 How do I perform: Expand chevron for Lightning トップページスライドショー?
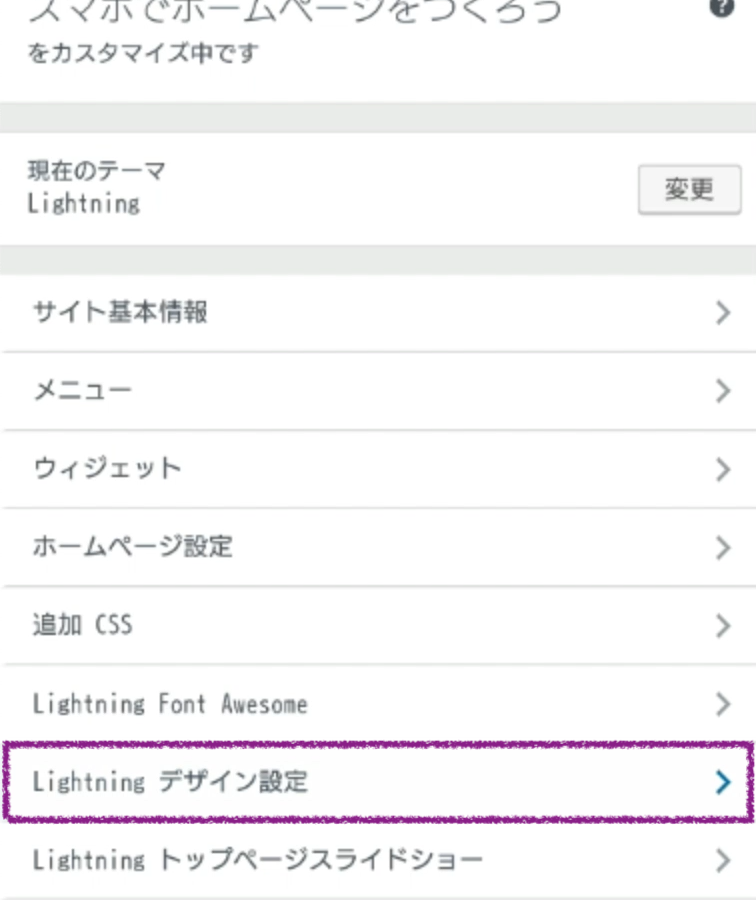[724, 860]
